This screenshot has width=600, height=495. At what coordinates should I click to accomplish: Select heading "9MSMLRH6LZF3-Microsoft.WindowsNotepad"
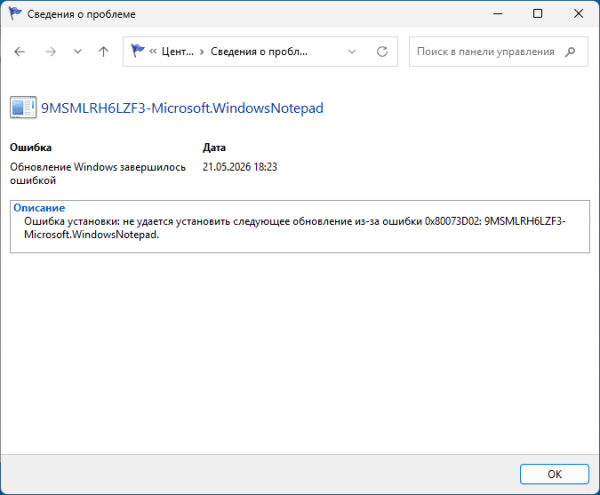(182, 108)
